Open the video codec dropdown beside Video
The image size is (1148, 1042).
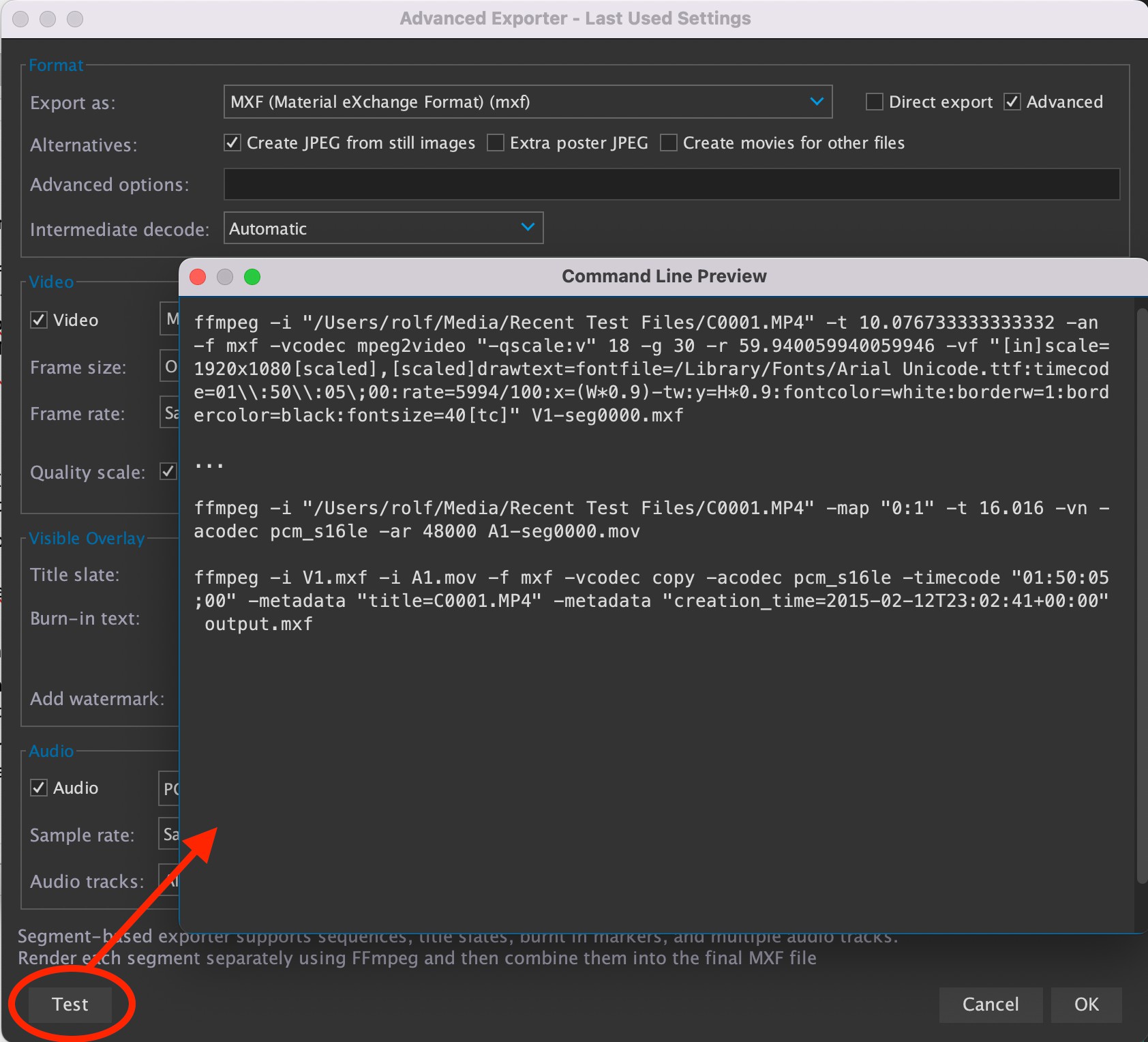pos(170,318)
